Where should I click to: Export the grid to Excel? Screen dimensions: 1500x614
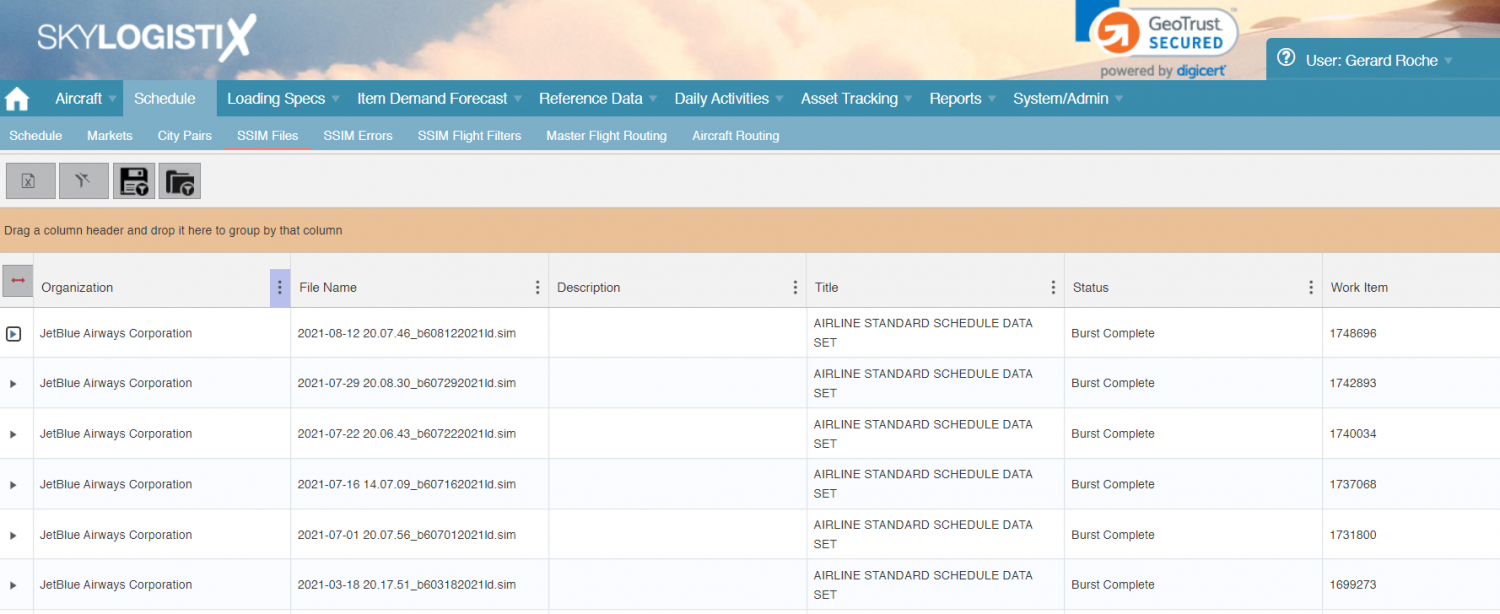pos(30,180)
